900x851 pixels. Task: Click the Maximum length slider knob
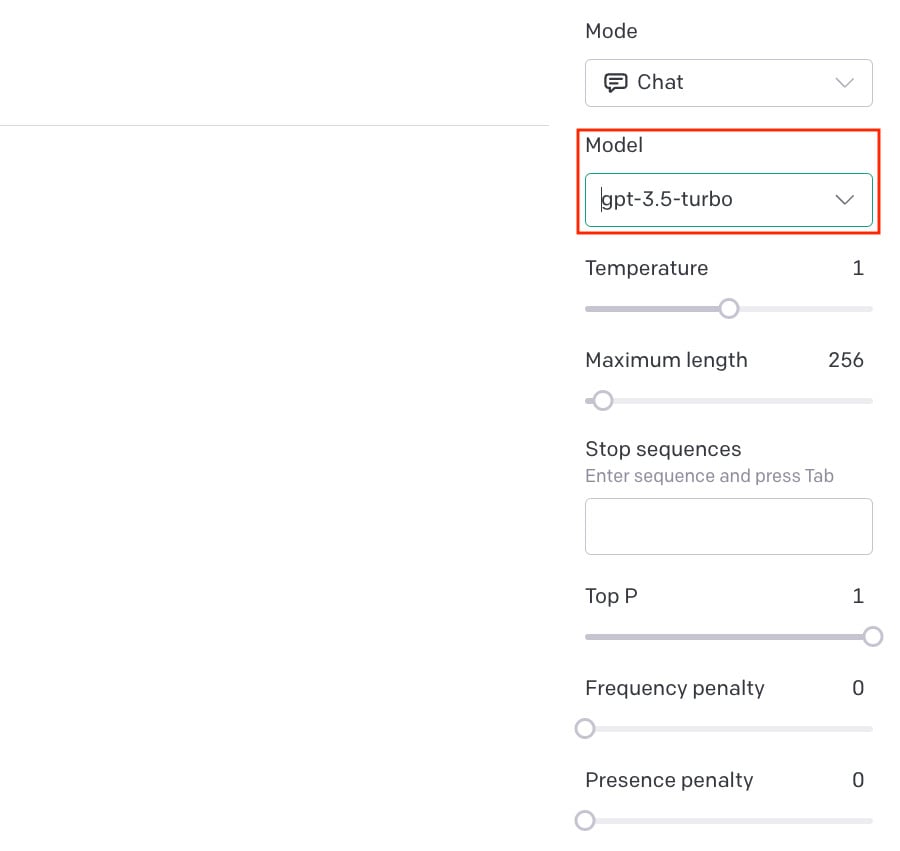click(x=603, y=401)
